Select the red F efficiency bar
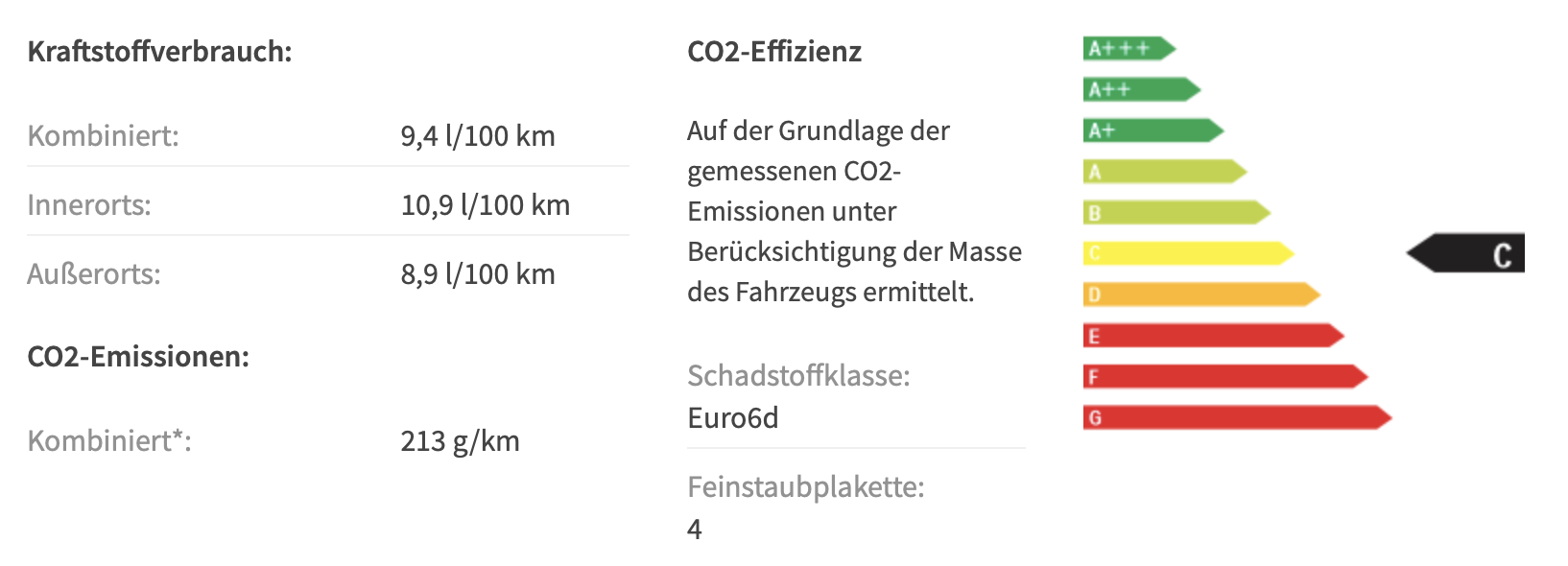This screenshot has width=1568, height=566. pyautogui.click(x=1225, y=377)
